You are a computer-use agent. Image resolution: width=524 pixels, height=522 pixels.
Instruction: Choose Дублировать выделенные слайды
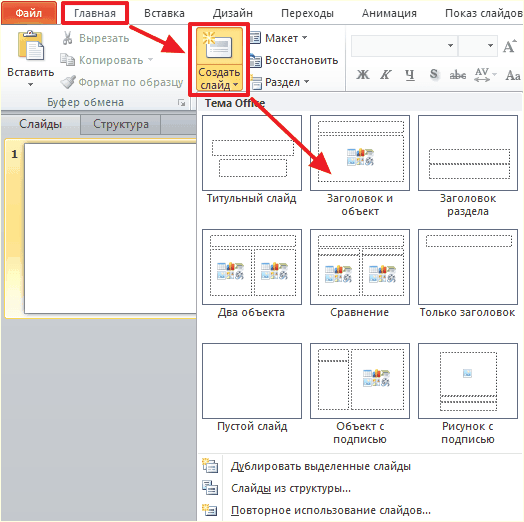320,466
